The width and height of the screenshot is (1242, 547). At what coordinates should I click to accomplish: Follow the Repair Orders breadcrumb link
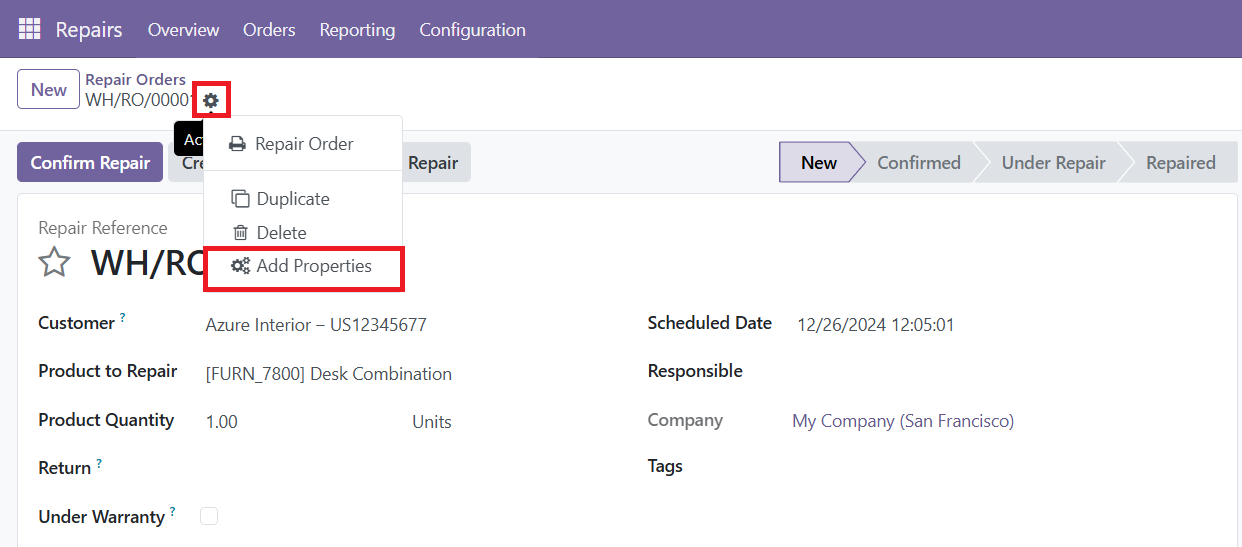[135, 80]
